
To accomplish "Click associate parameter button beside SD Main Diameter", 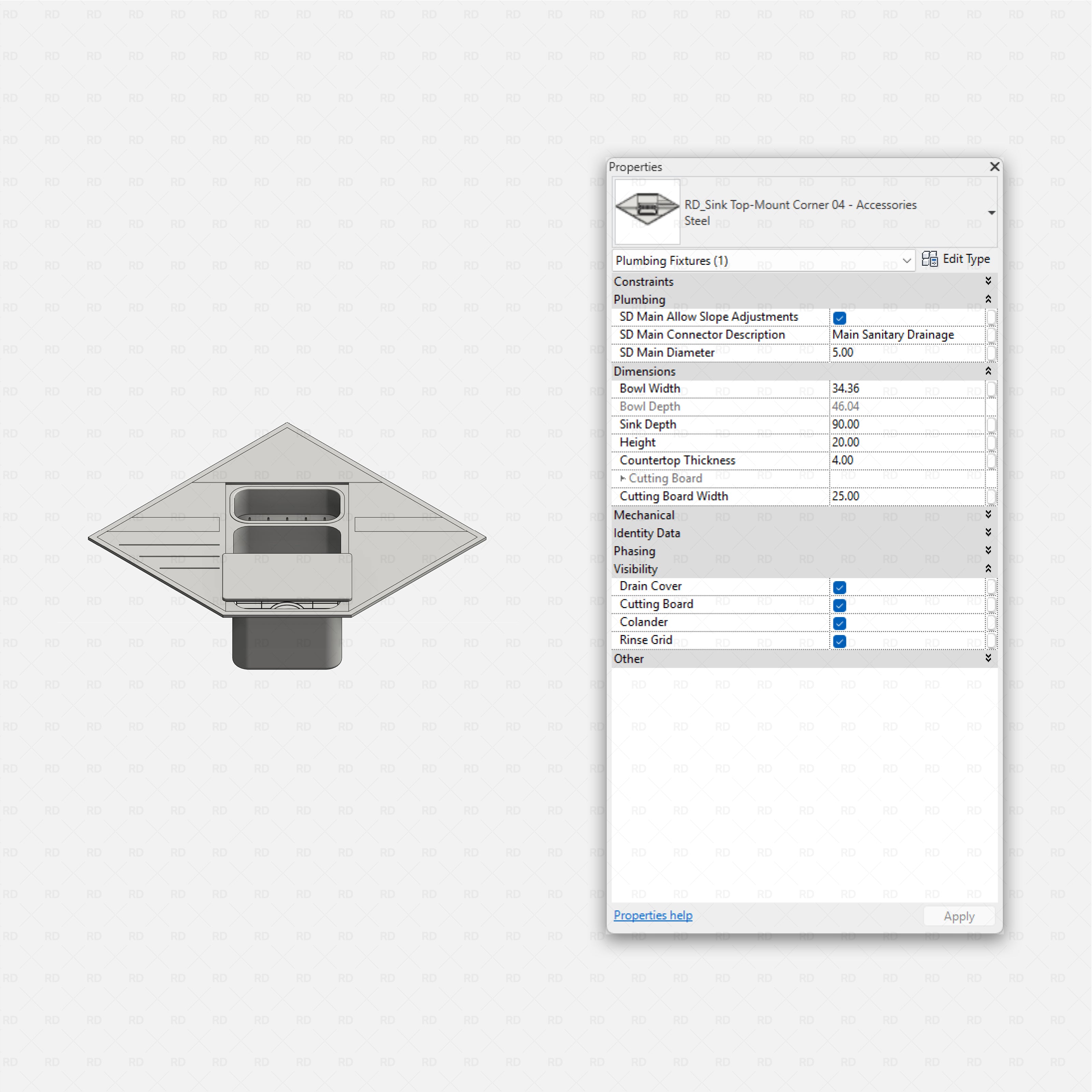I will click(992, 353).
